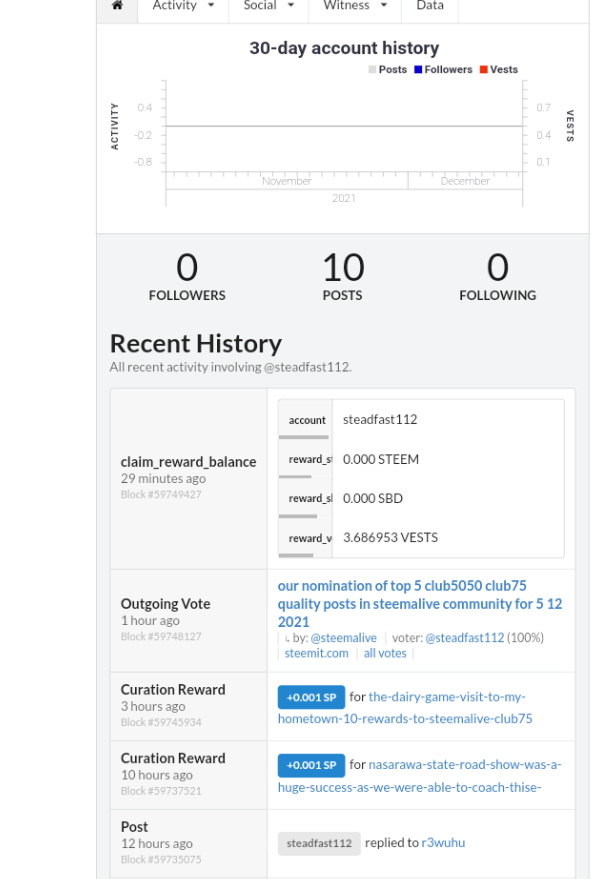Go to the home icon tab

pos(117,6)
